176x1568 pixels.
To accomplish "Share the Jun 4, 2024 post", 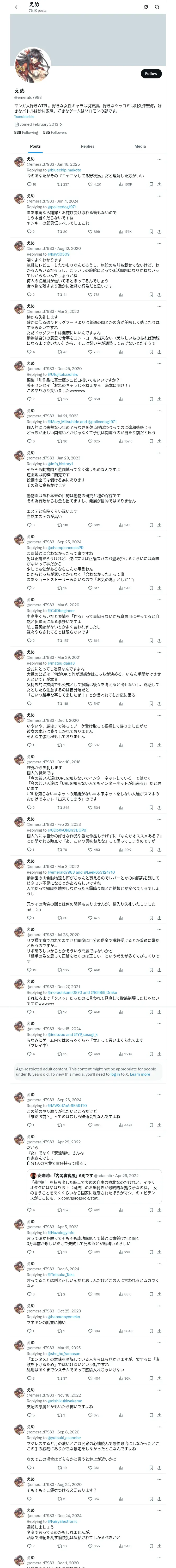I will pyautogui.click(x=159, y=231).
